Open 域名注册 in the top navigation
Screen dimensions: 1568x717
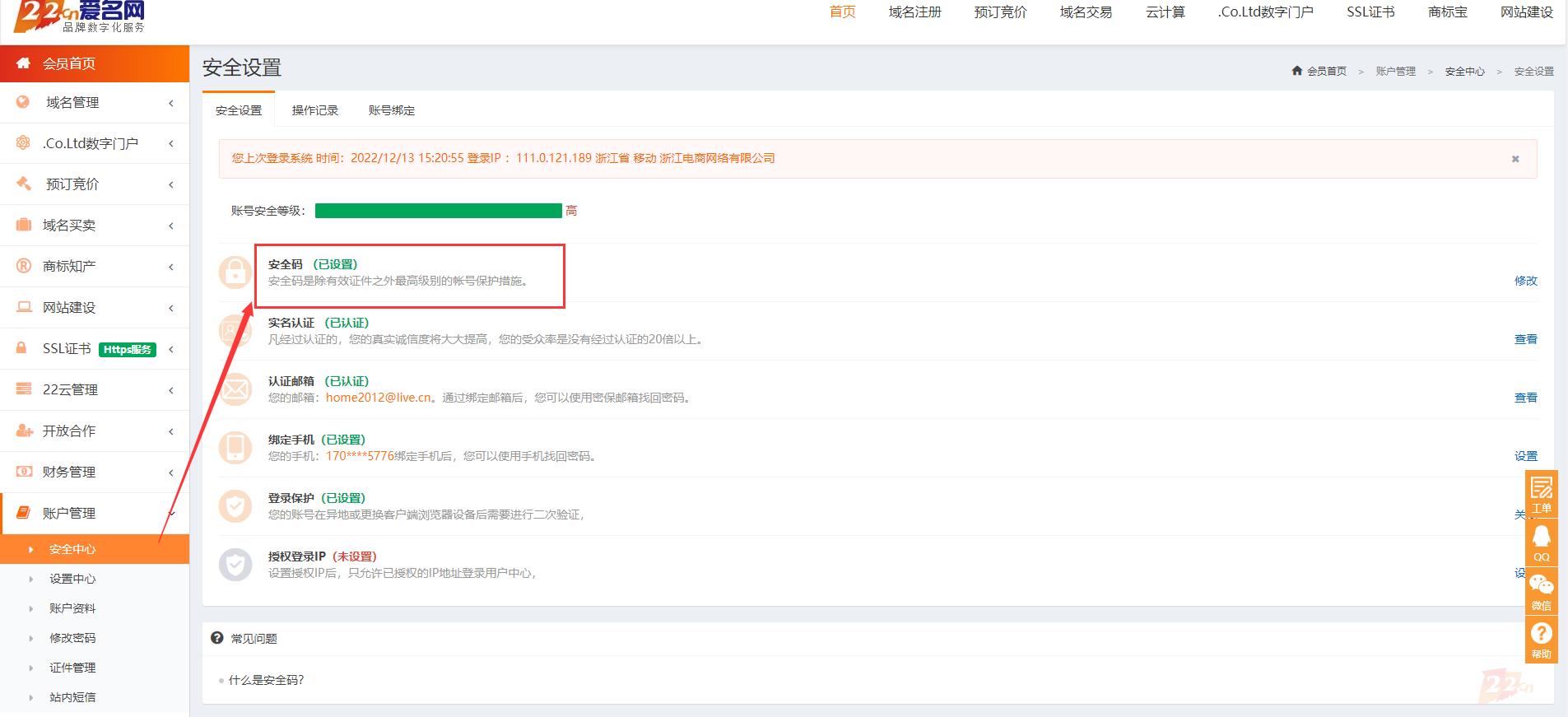point(915,12)
